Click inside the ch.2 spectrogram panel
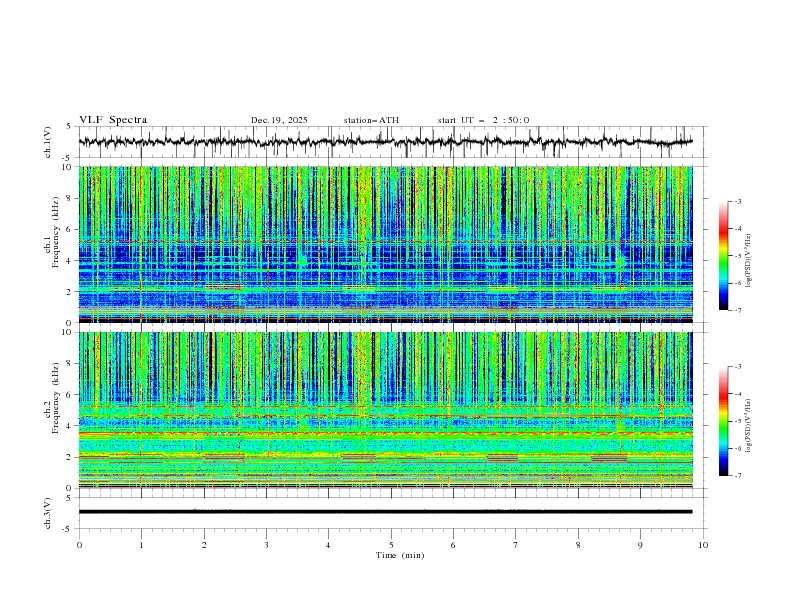 (x=390, y=410)
